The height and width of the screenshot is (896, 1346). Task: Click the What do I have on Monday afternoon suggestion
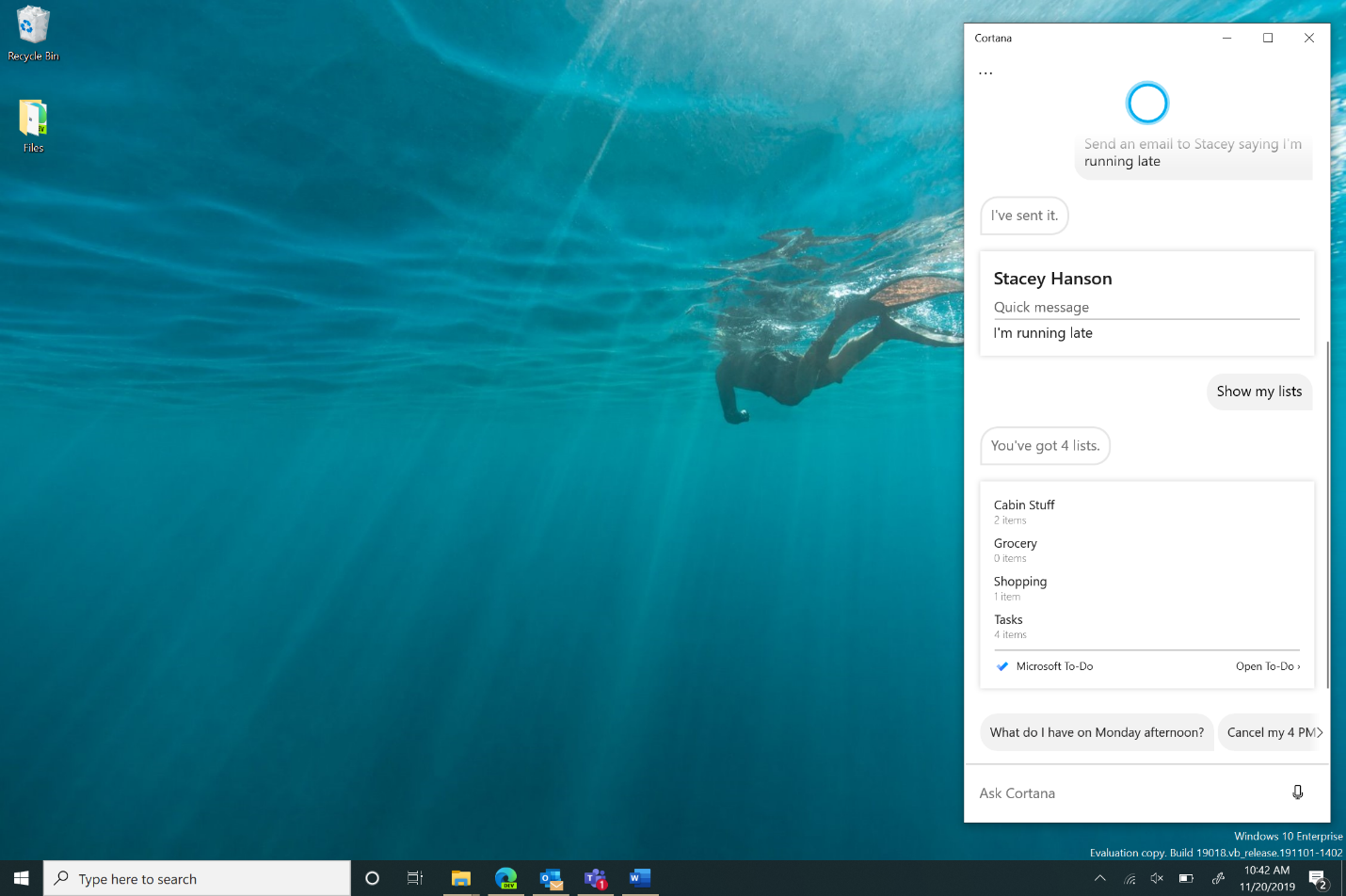tap(1097, 732)
